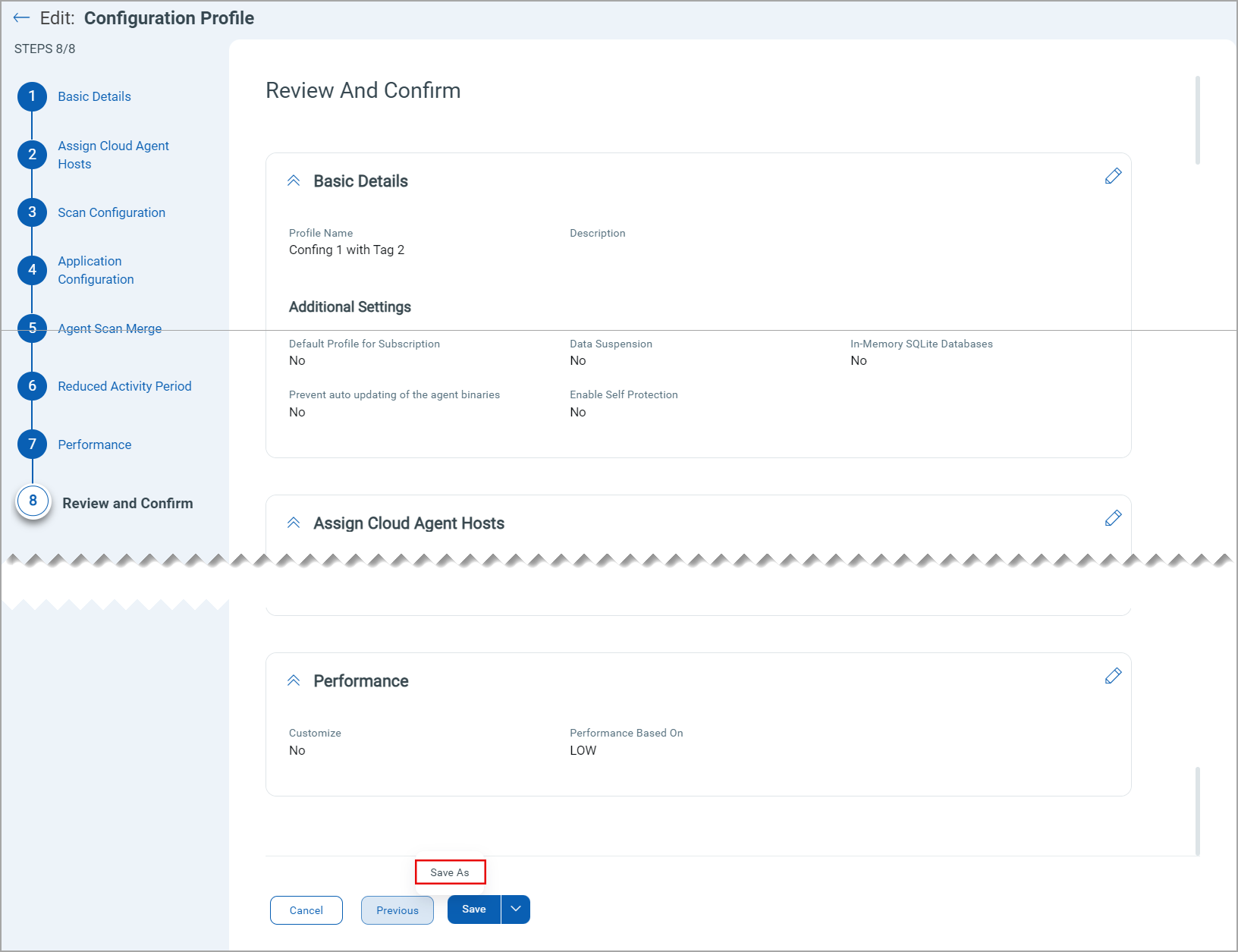1238x952 pixels.
Task: Click step 2 circle in the wizard
Action: click(32, 155)
